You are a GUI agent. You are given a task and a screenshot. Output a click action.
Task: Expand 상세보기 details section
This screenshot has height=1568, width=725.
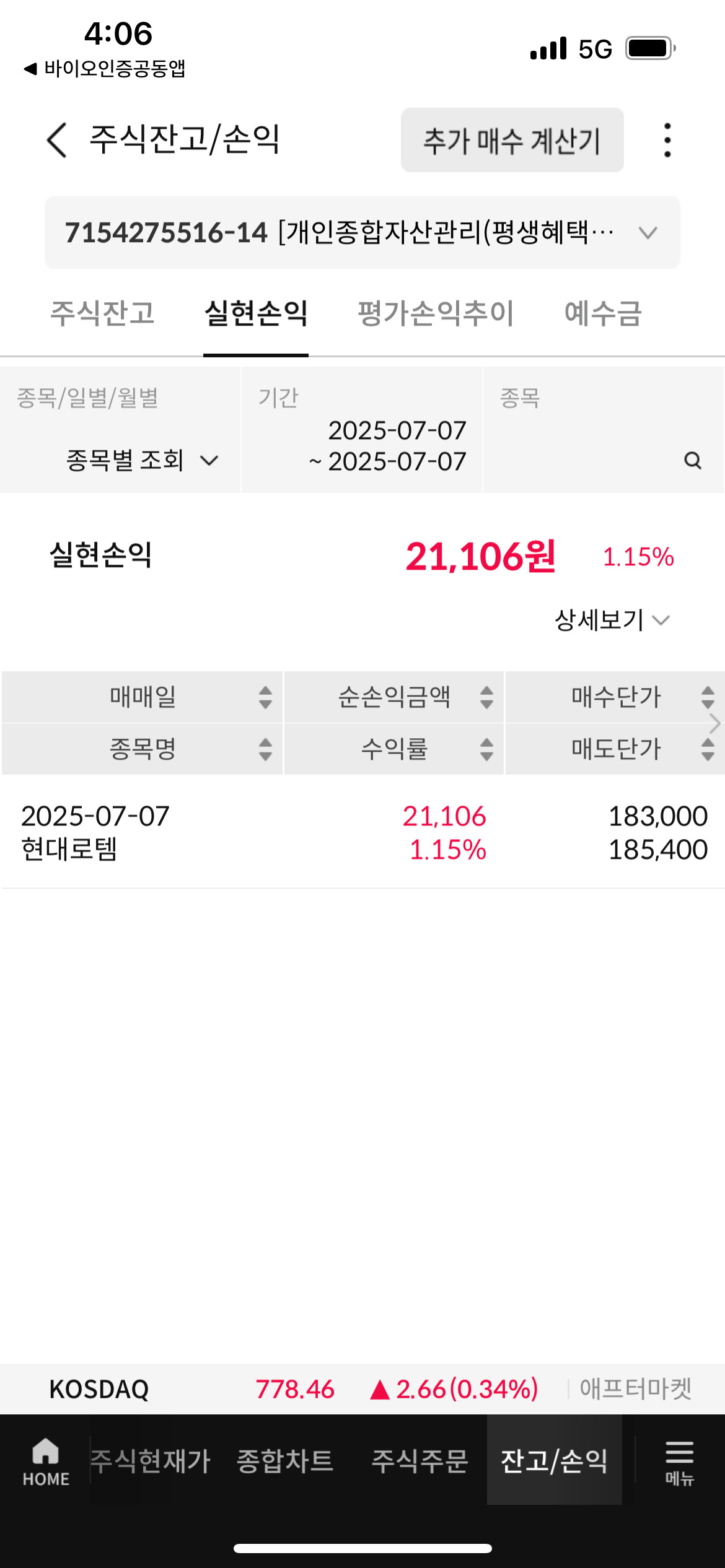pyautogui.click(x=611, y=620)
